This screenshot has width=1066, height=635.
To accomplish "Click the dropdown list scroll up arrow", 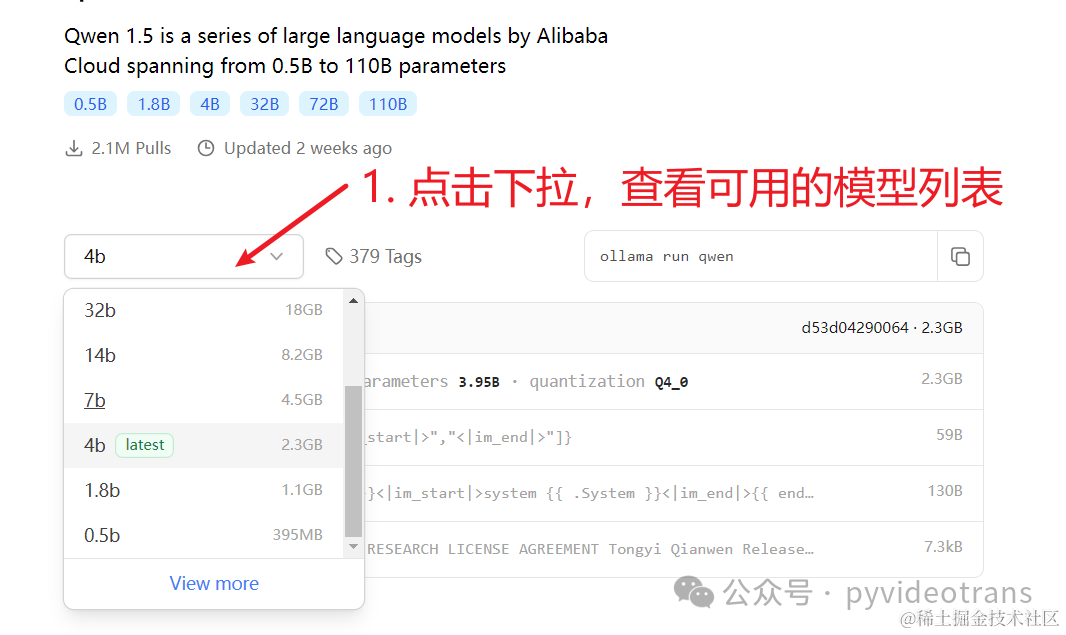I will click(353, 301).
